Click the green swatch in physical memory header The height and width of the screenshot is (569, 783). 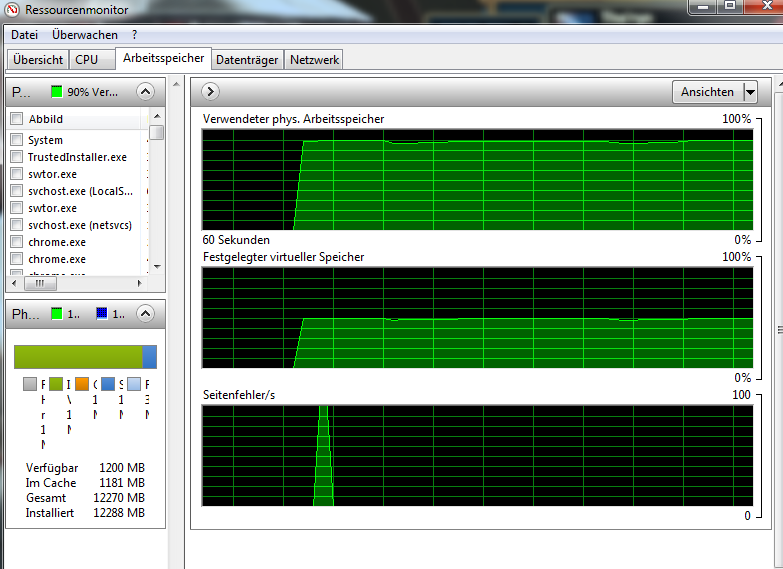[57, 314]
